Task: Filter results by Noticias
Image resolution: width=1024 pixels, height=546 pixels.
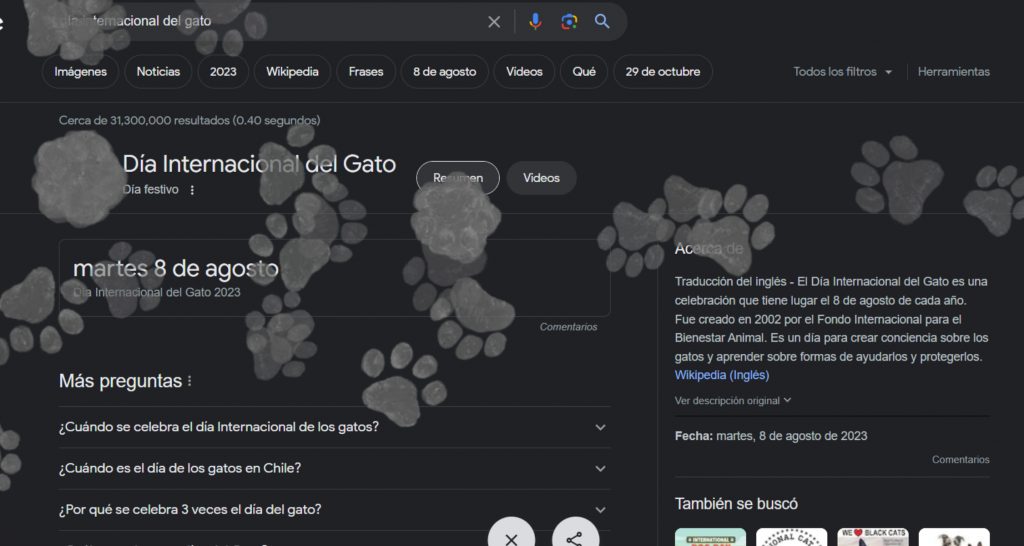Action: click(x=158, y=72)
